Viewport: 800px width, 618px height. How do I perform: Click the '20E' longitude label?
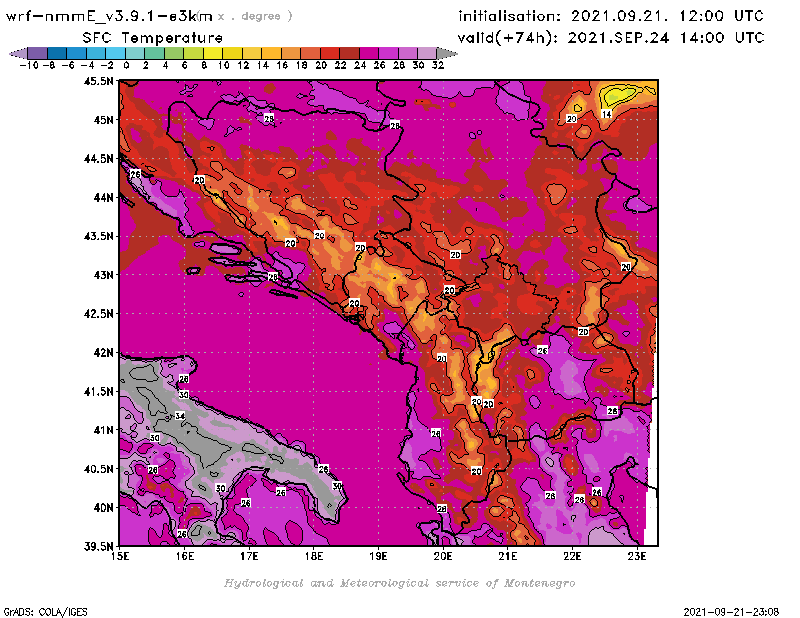[x=443, y=556]
